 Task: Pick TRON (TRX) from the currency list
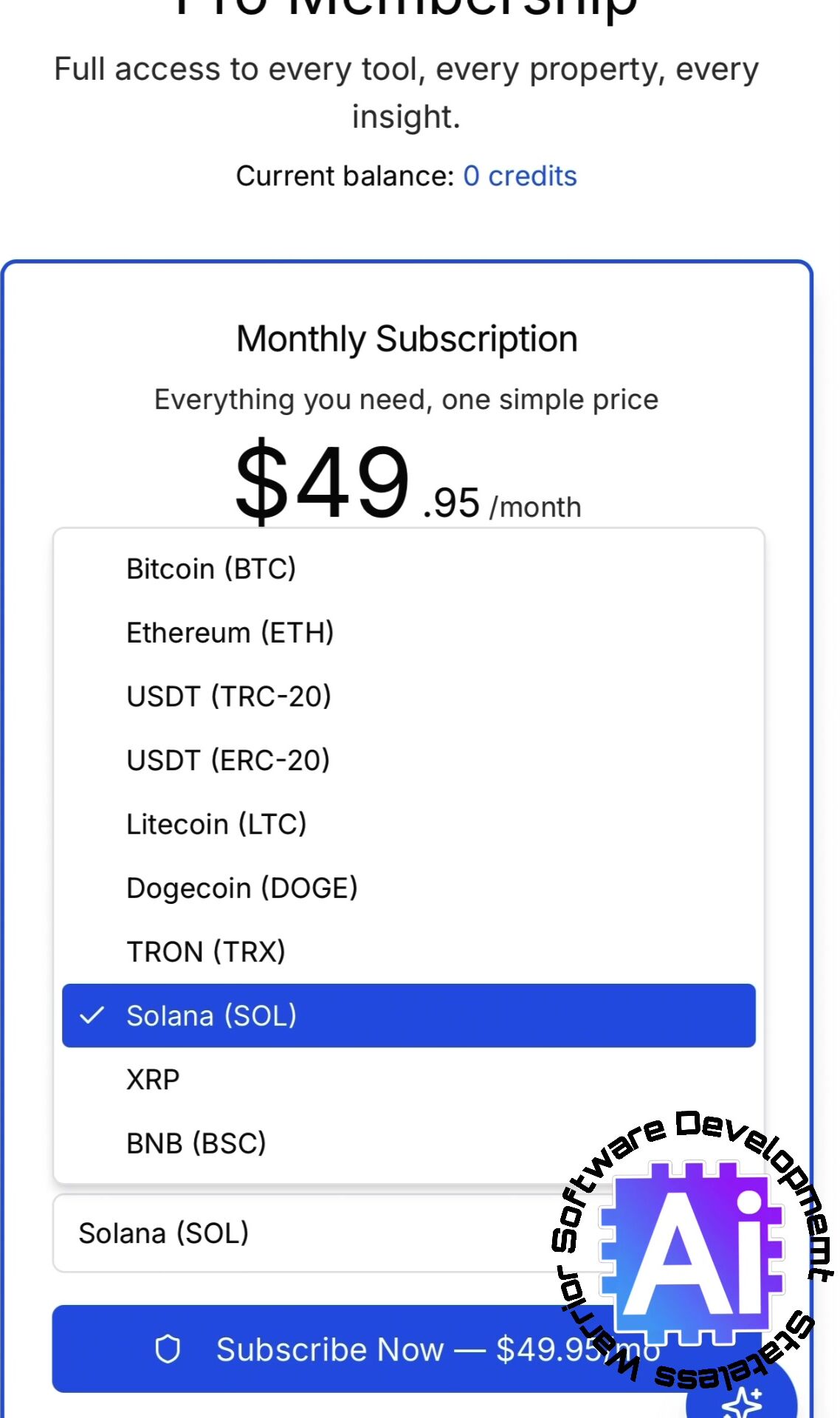click(x=206, y=952)
